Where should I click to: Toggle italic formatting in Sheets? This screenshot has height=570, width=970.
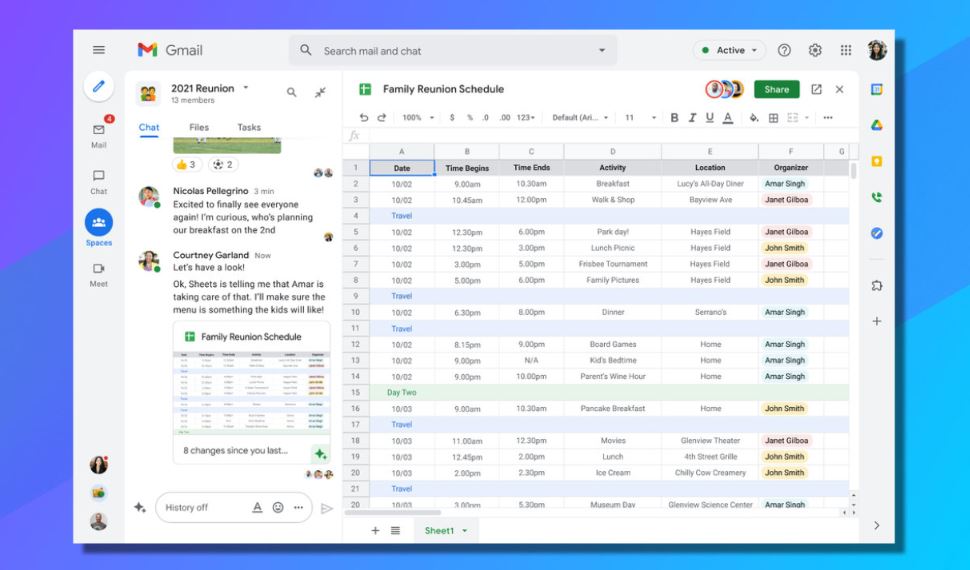[692, 118]
